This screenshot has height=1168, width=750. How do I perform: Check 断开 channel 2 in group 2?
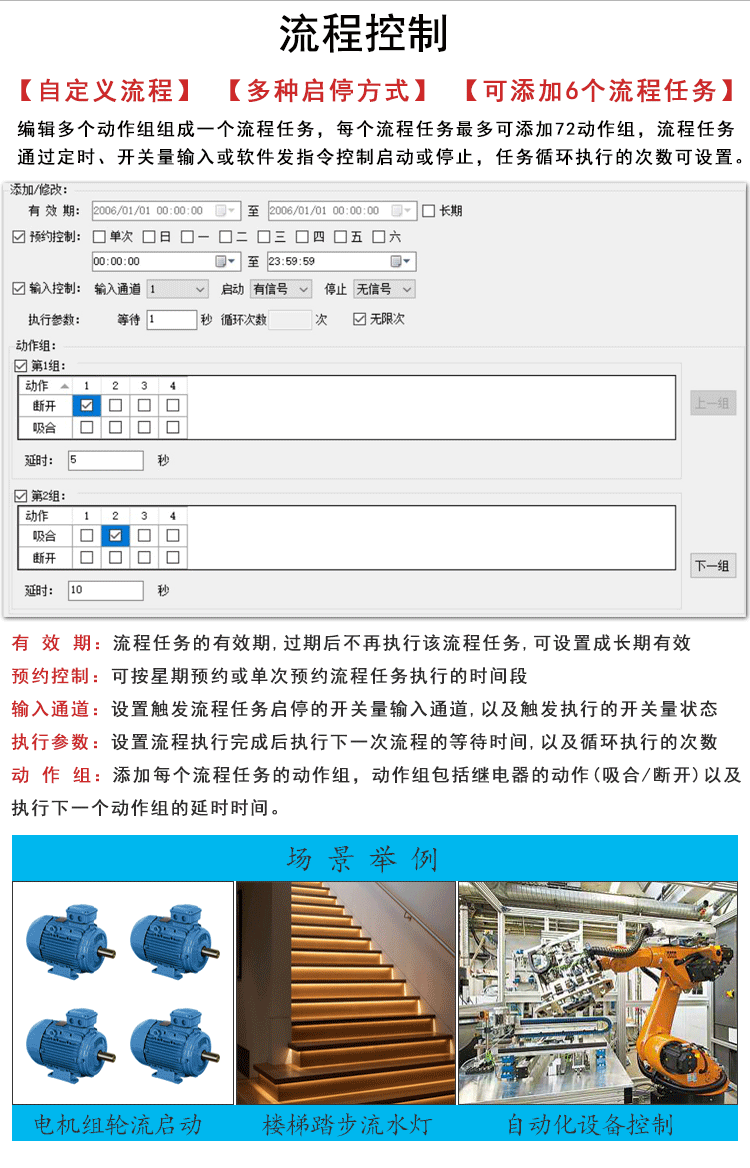tap(115, 557)
